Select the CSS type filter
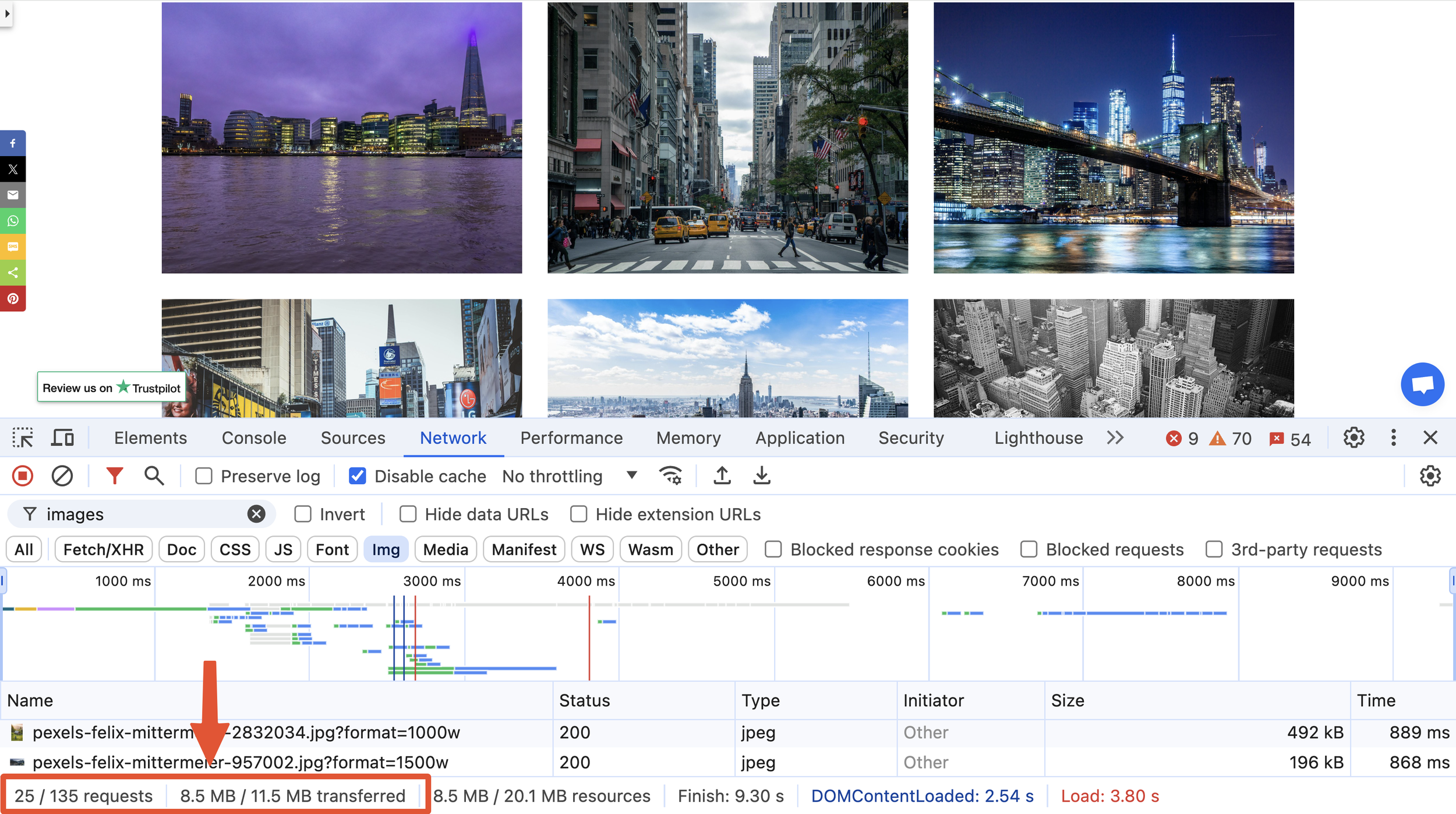 point(235,549)
